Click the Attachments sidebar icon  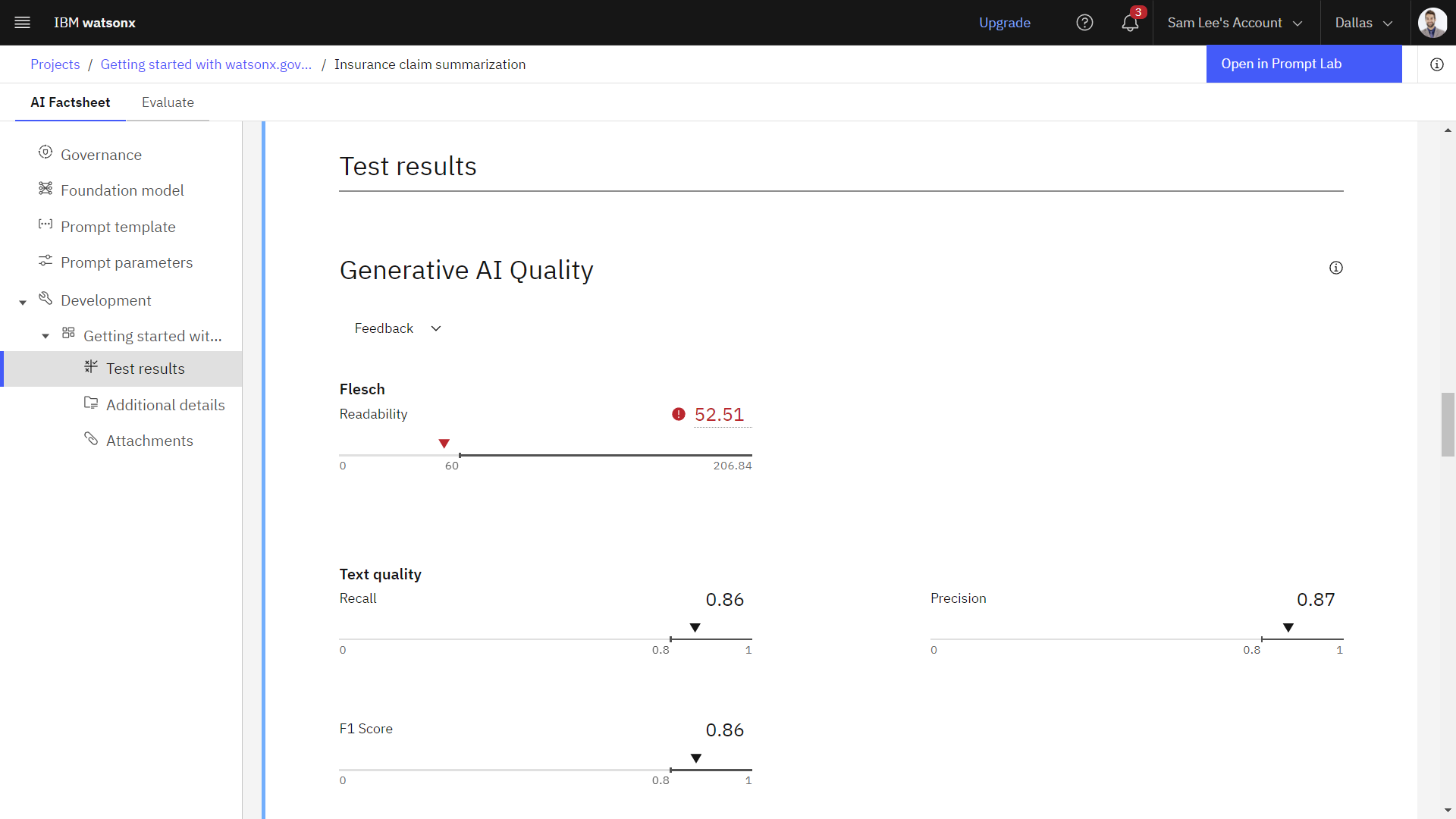[92, 440]
